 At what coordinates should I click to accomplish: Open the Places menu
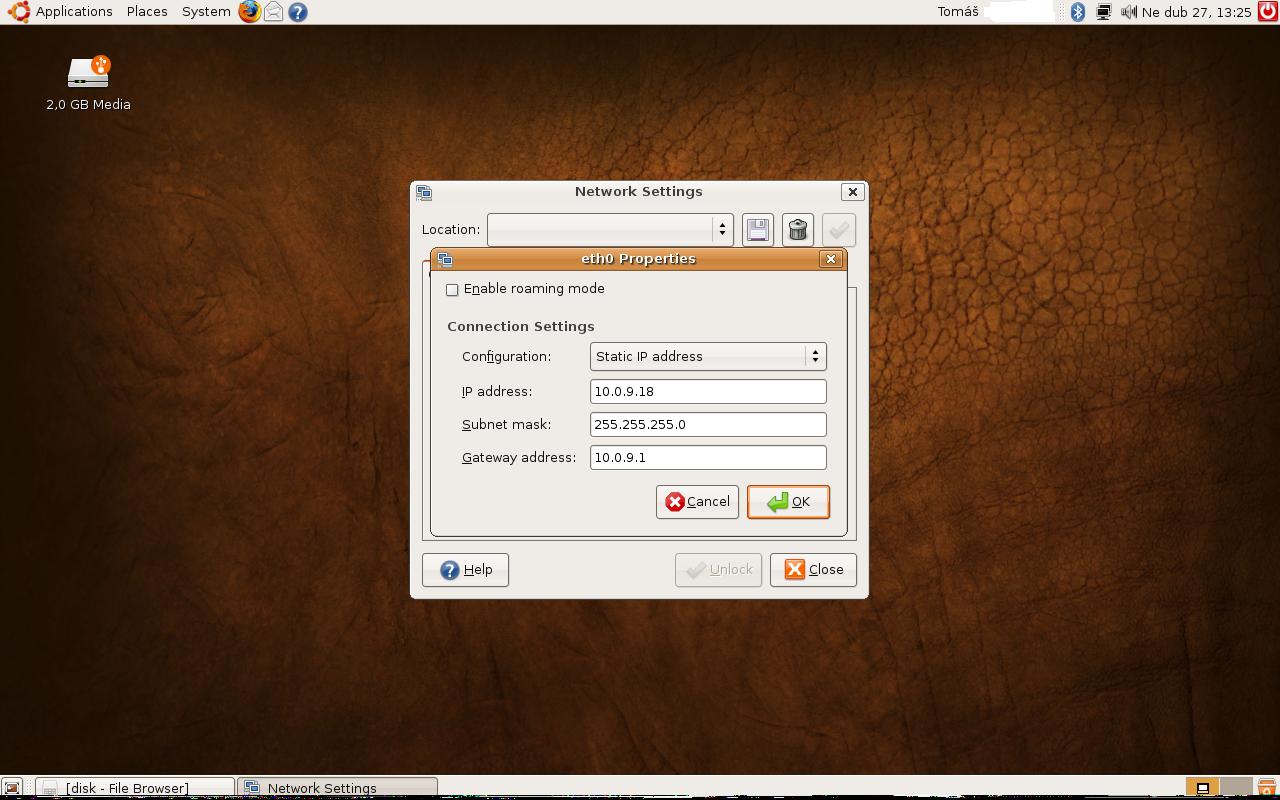(x=147, y=12)
